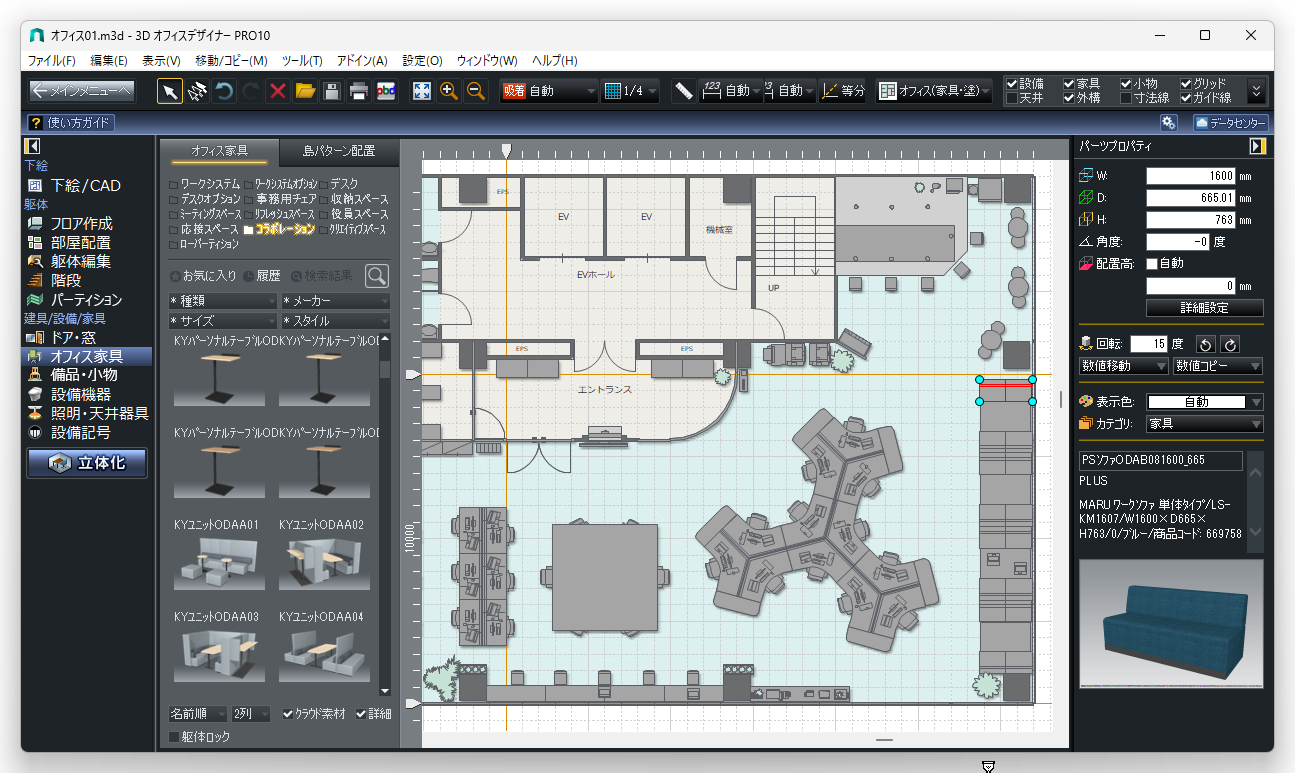Screen dimensions: 1295x773
Task: Enable the 天井 layer checkbox
Action: point(1012,98)
